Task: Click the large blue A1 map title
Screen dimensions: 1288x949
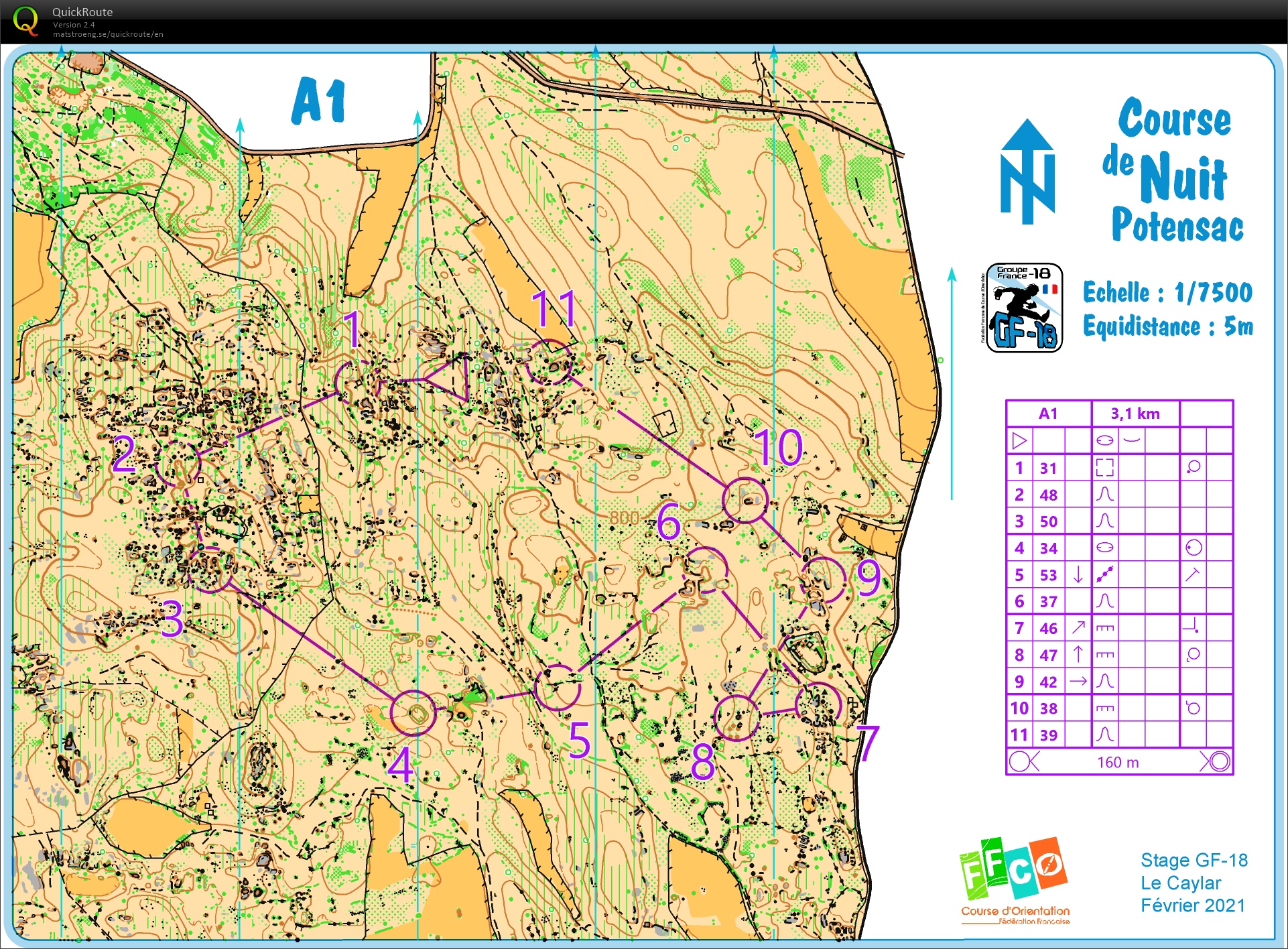Action: coord(319,101)
